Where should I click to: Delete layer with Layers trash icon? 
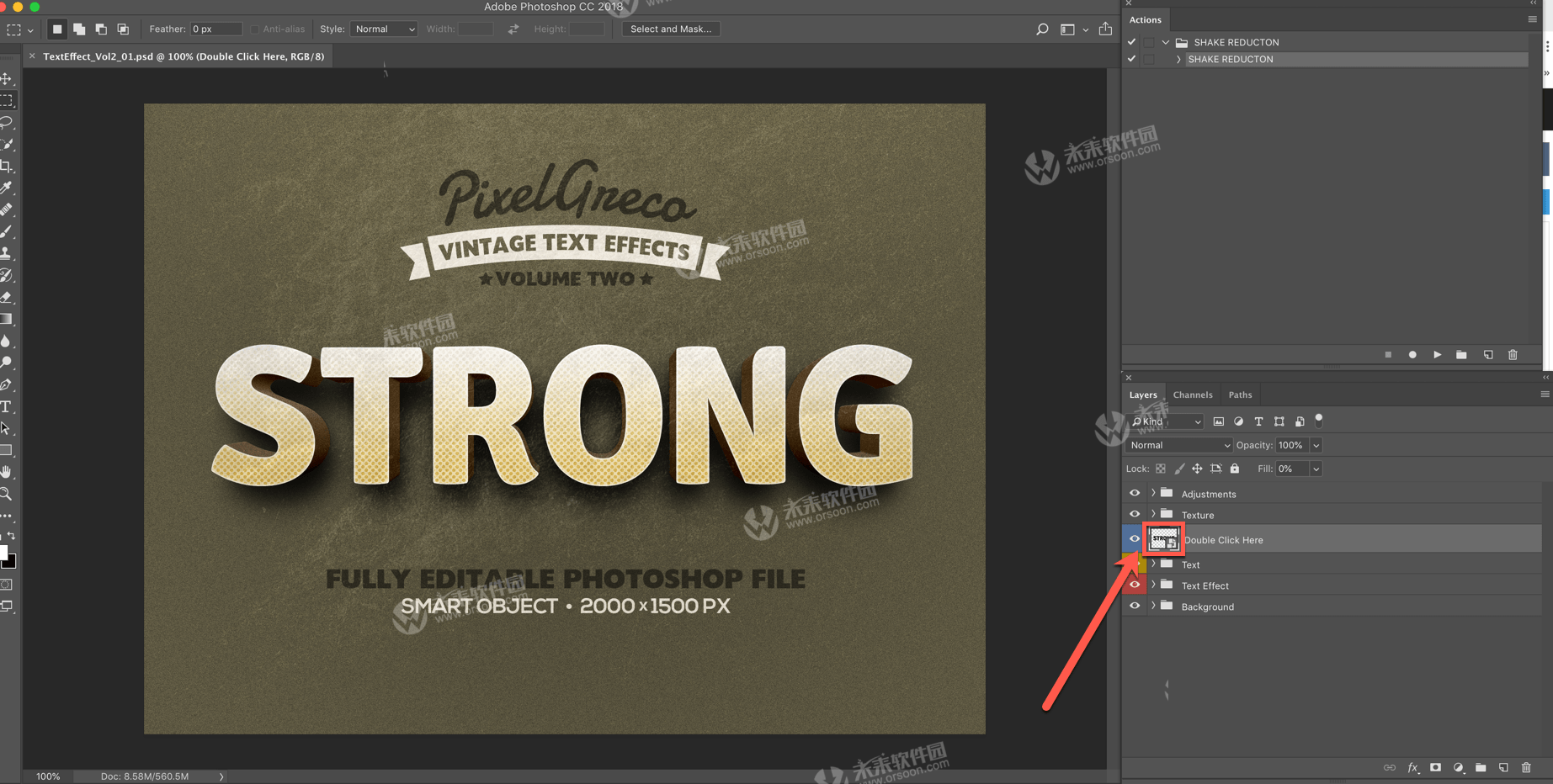[x=1526, y=767]
